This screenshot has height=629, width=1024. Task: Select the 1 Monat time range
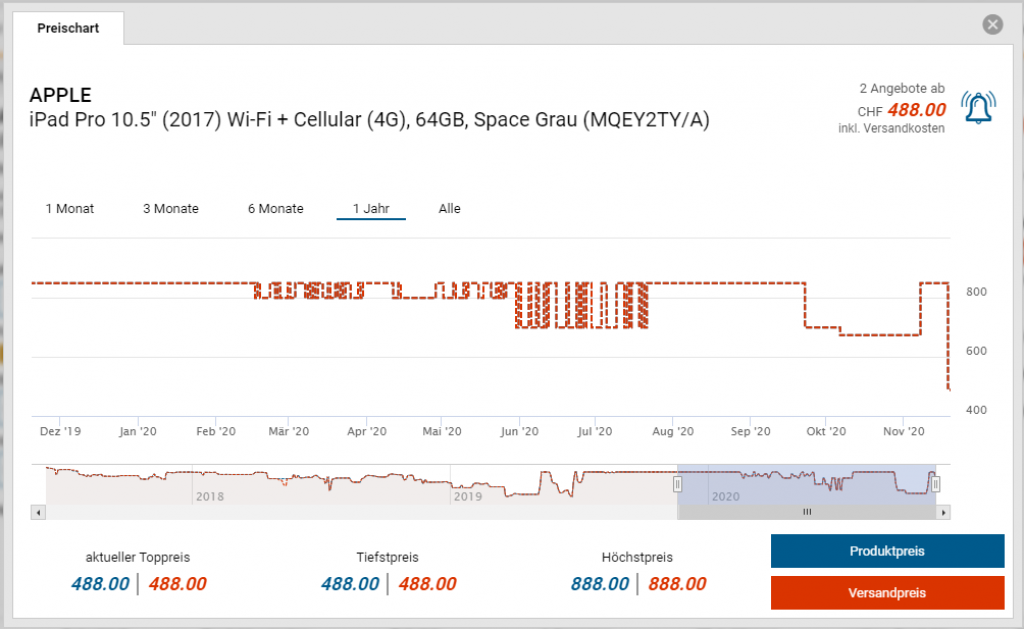[x=70, y=208]
